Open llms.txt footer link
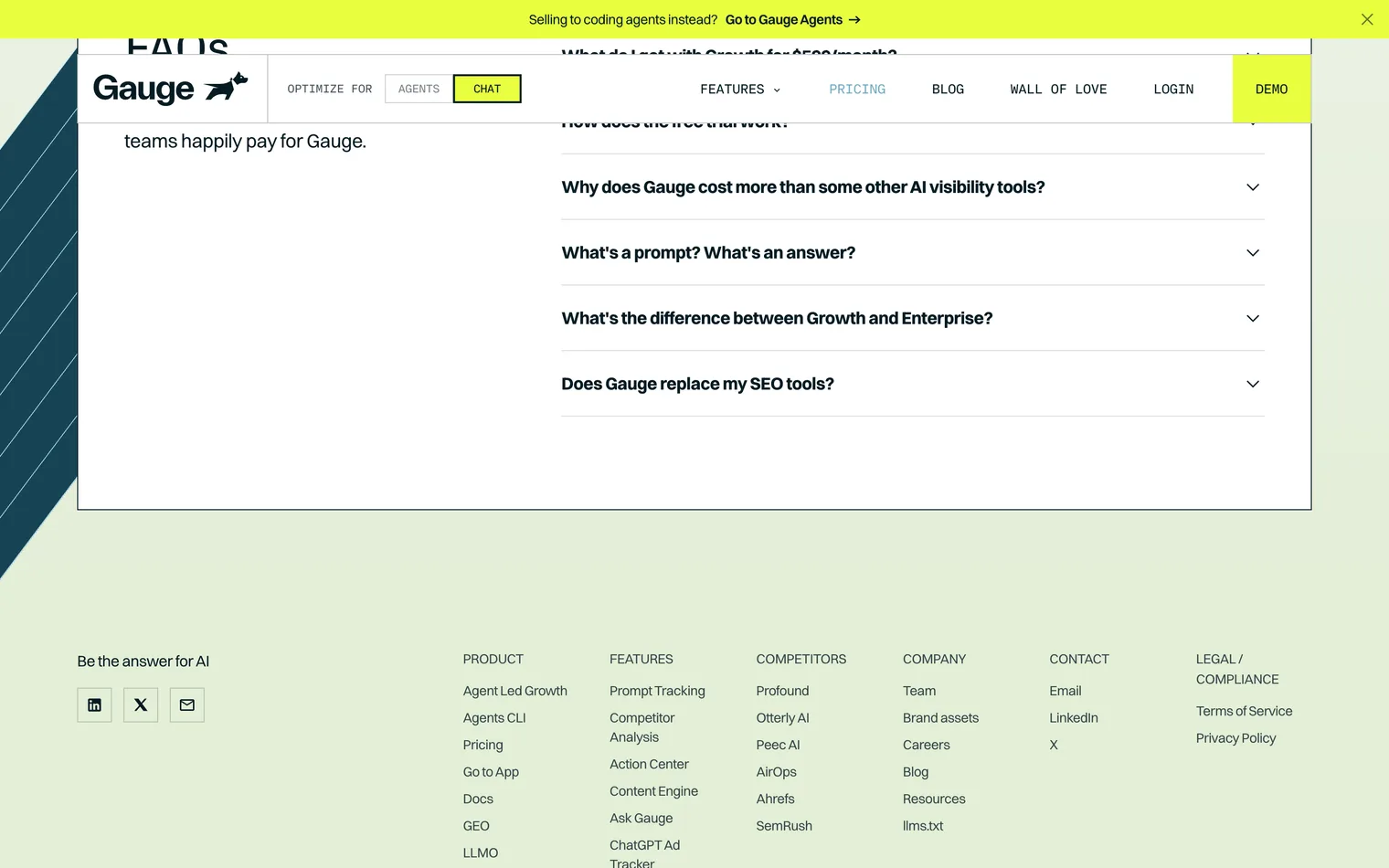The height and width of the screenshot is (868, 1389). [923, 826]
